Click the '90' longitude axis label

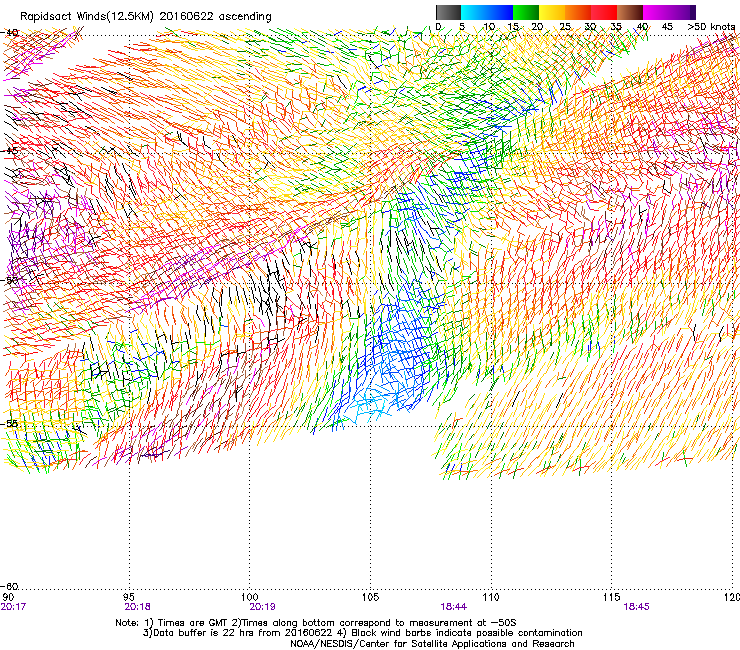click(x=8, y=597)
